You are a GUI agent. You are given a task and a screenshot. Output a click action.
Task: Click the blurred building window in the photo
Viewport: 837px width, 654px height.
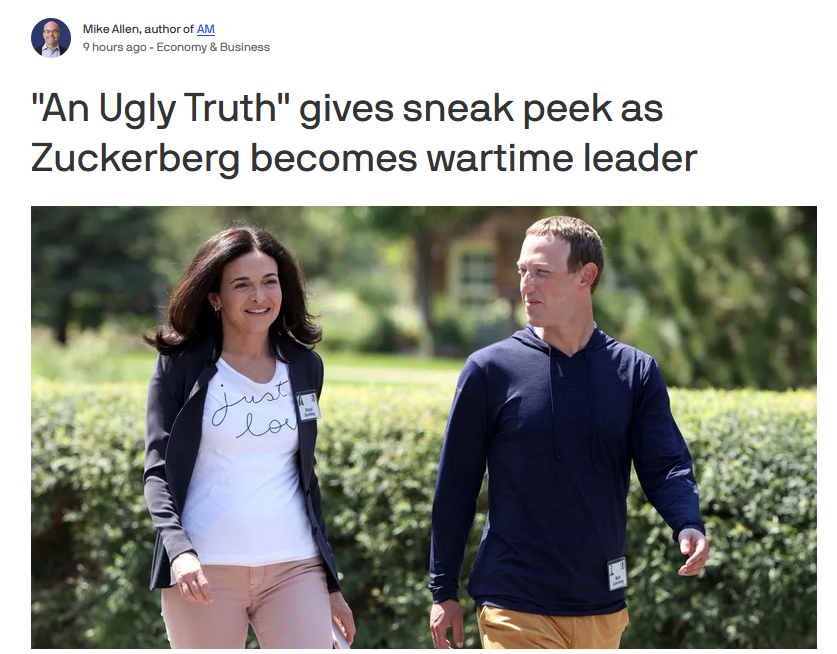click(476, 273)
